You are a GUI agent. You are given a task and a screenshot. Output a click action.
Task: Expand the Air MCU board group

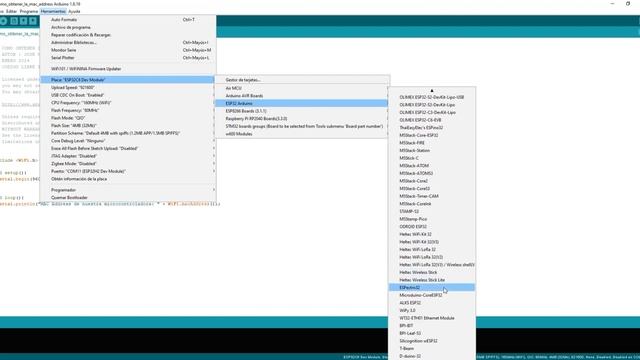pos(302,88)
